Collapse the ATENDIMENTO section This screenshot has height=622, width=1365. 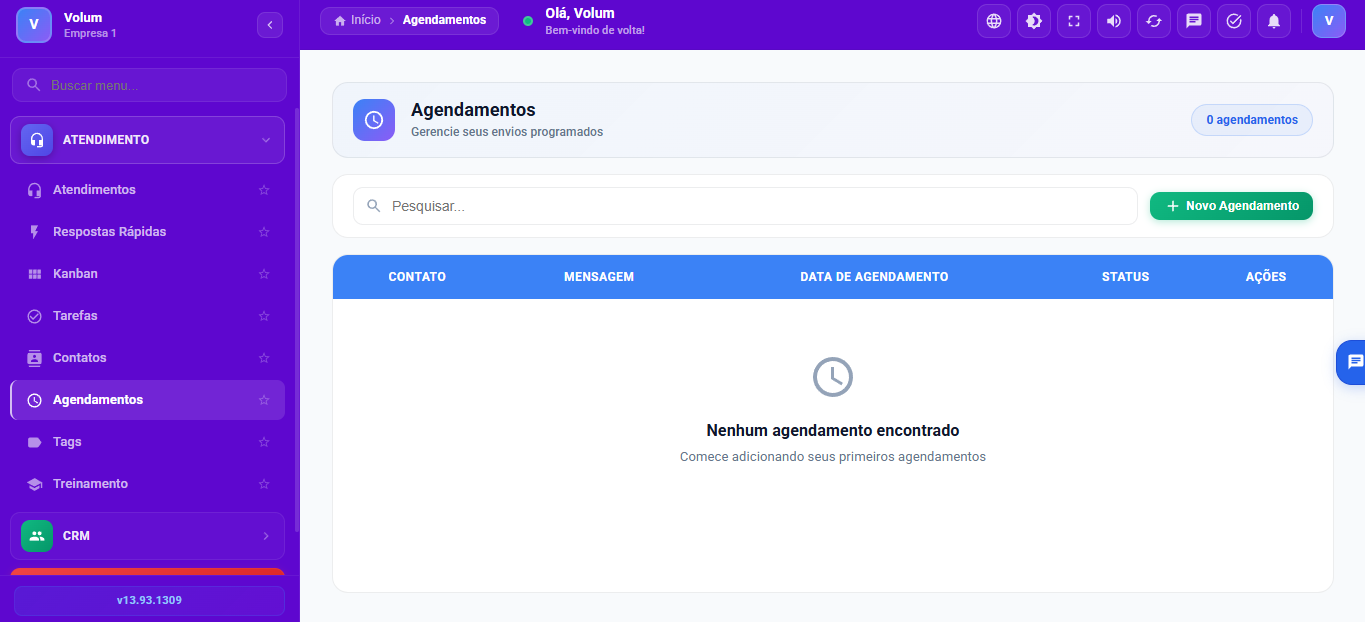(147, 140)
